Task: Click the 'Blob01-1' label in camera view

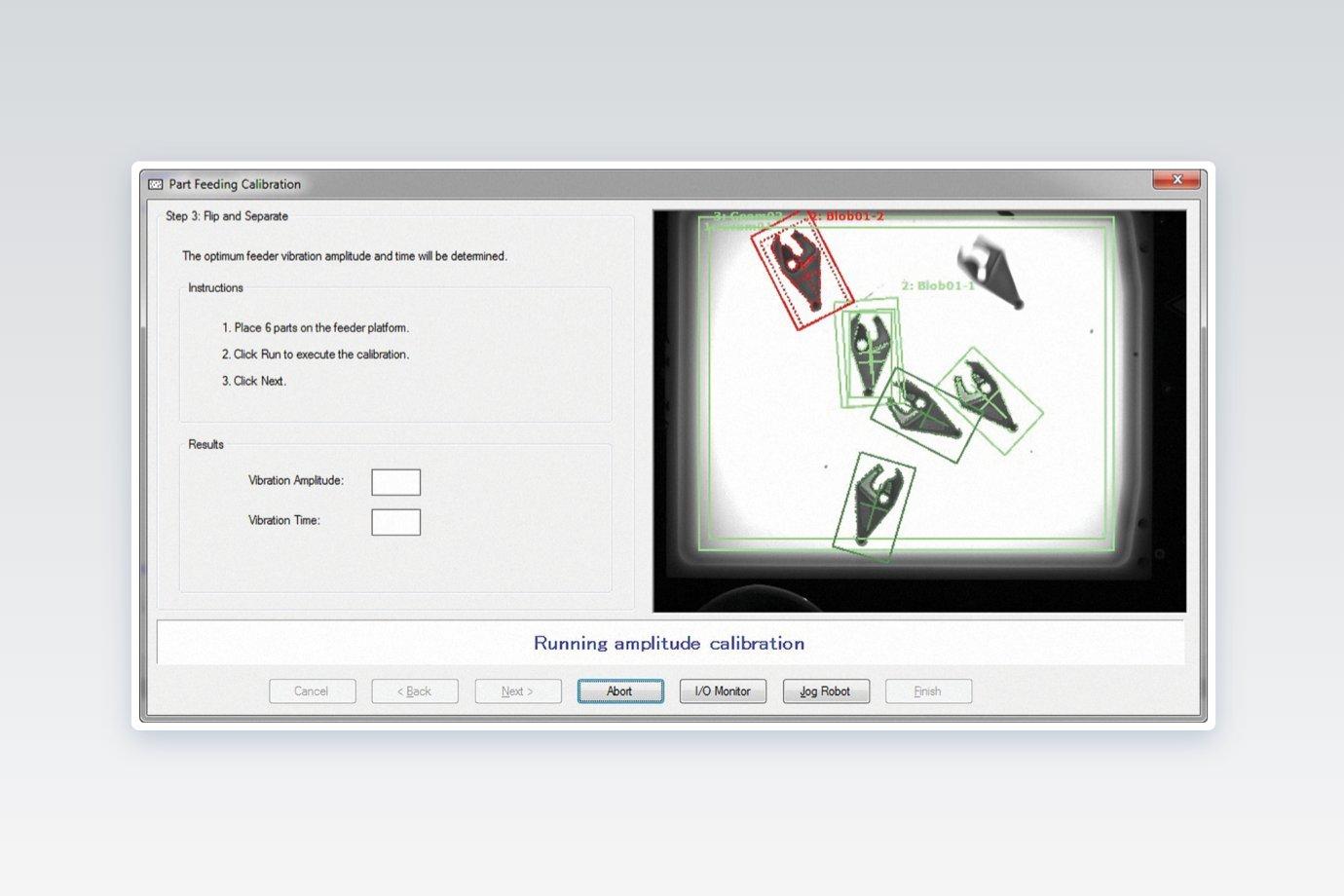Action: pyautogui.click(x=938, y=285)
